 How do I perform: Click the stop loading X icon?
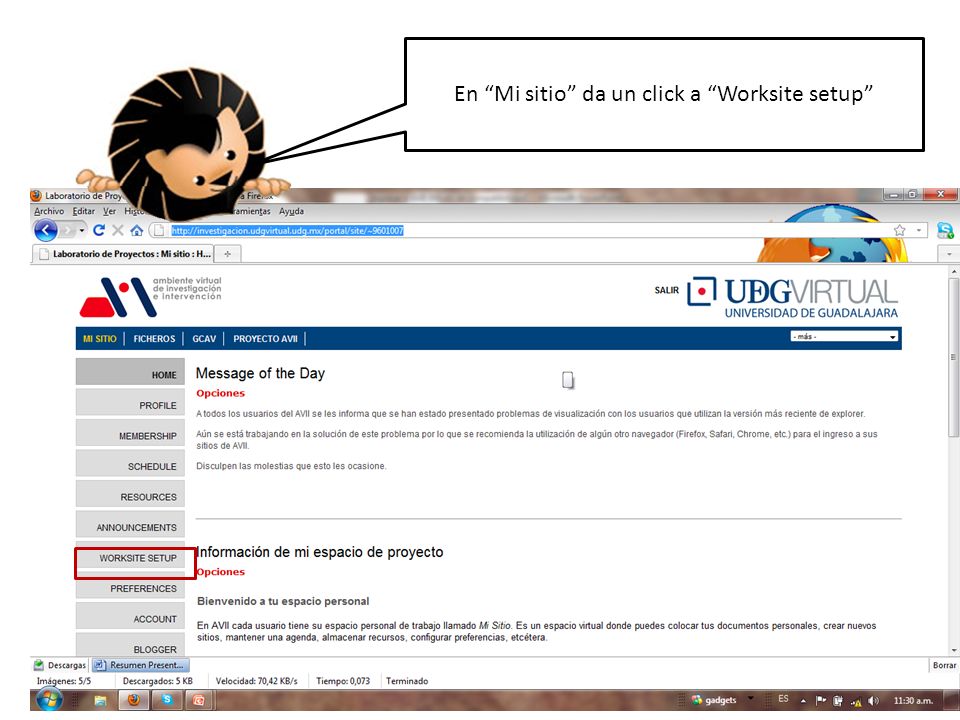pyautogui.click(x=118, y=230)
